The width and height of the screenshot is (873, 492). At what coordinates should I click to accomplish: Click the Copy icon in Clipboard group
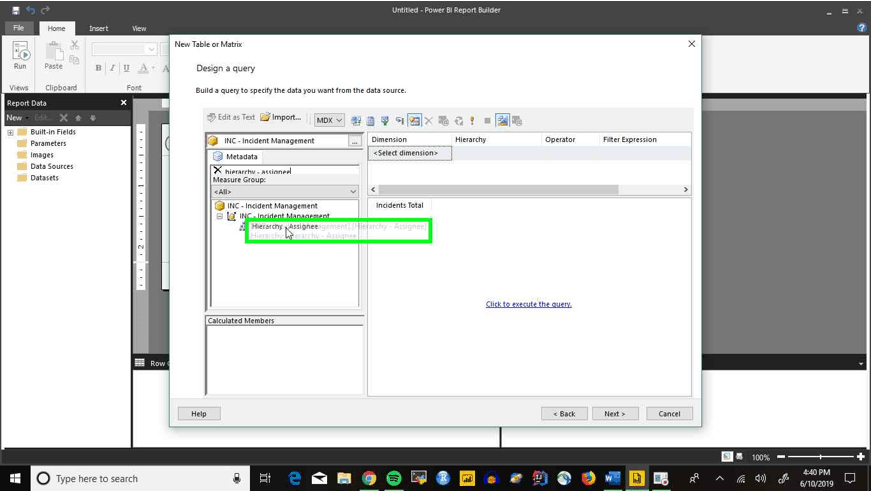click(x=75, y=58)
